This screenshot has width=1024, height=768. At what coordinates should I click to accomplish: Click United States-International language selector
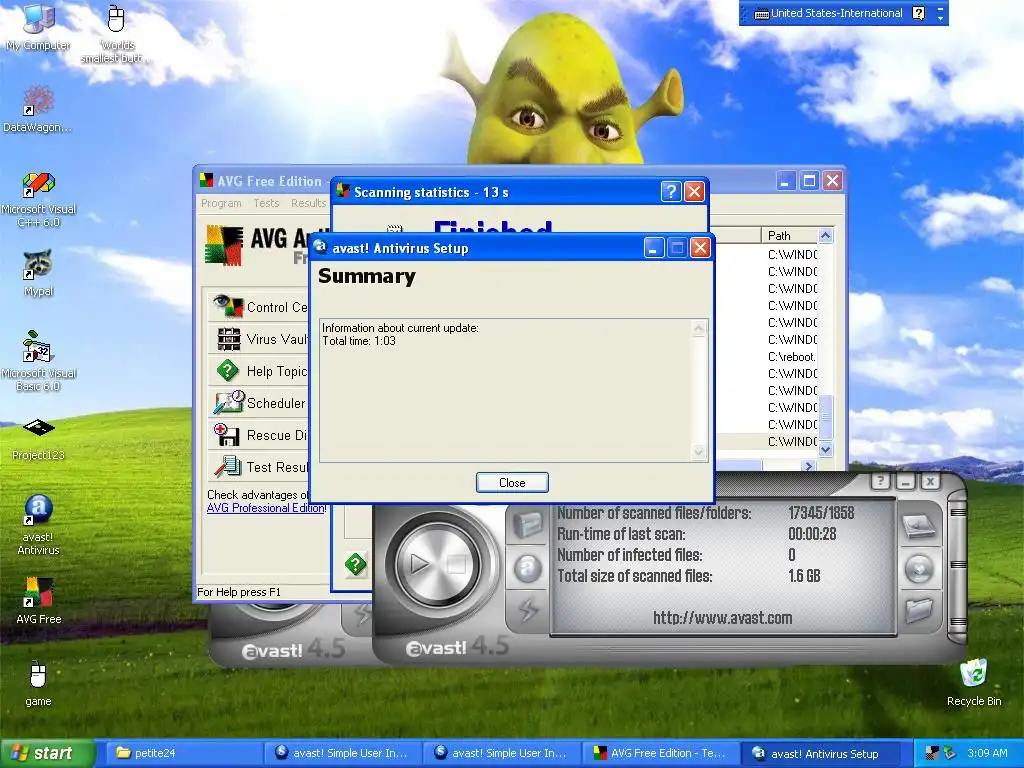click(828, 13)
